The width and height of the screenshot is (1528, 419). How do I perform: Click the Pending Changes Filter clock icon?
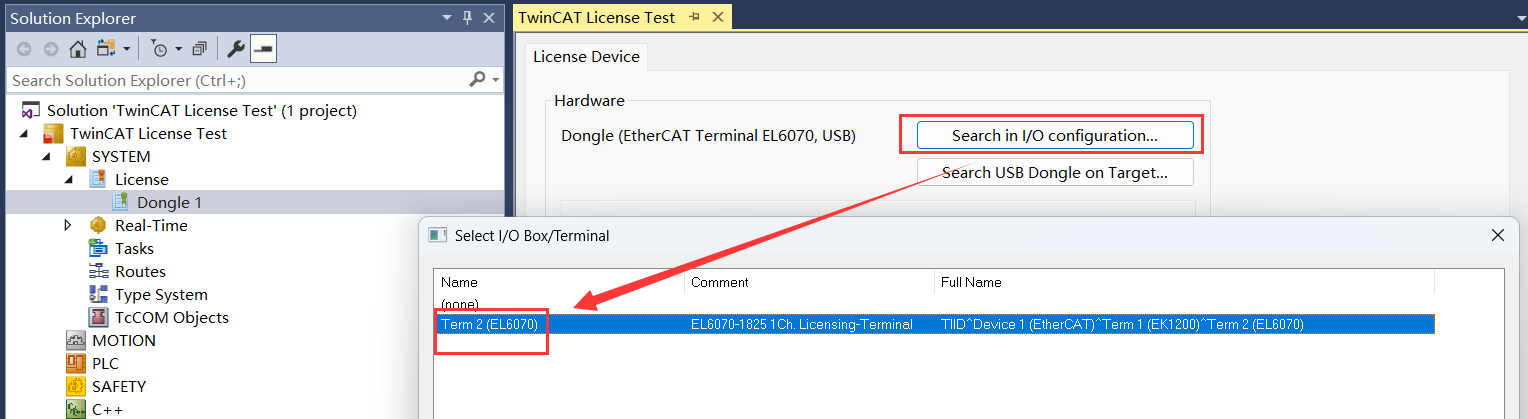[x=159, y=48]
